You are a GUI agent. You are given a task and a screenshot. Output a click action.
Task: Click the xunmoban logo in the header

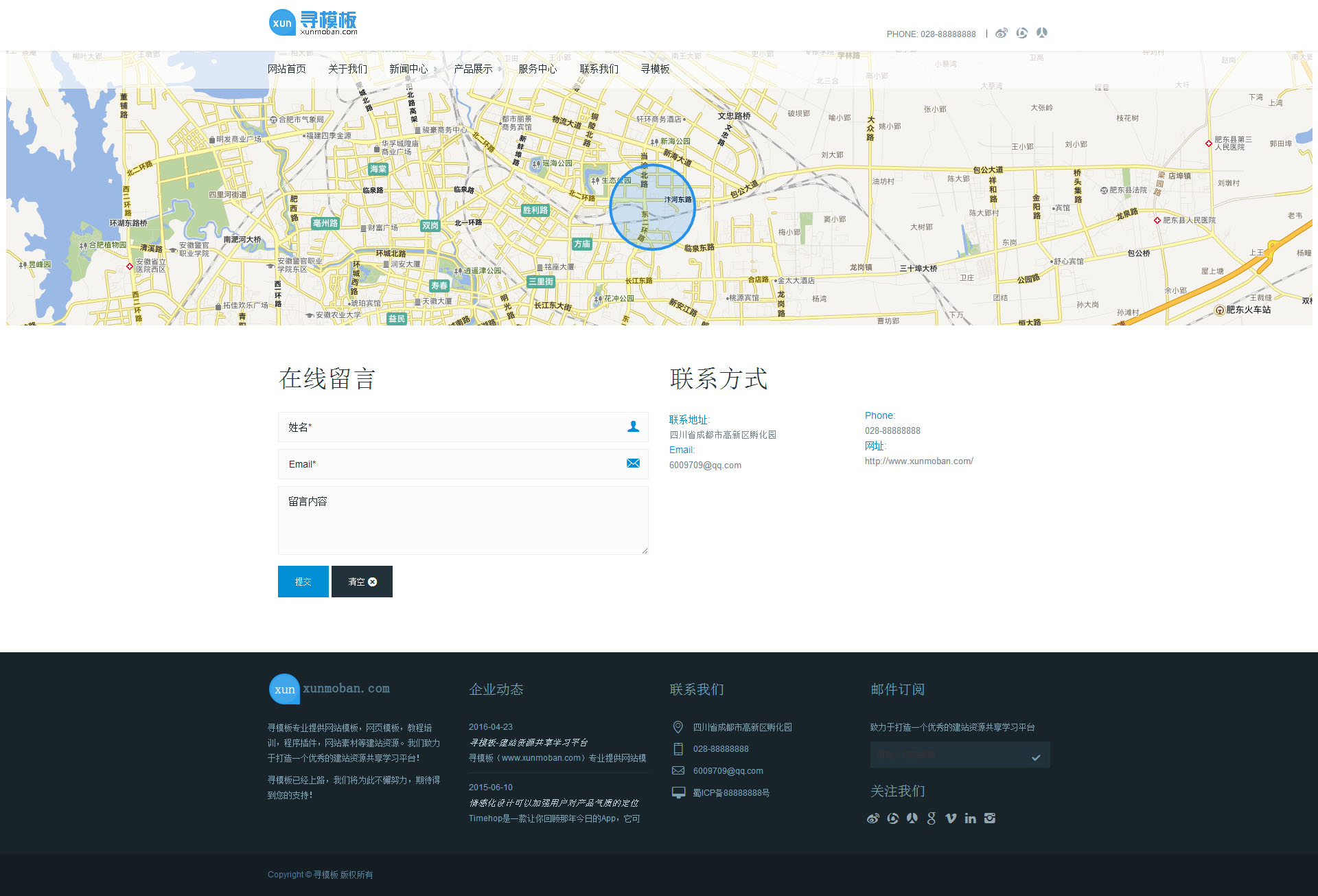314,23
